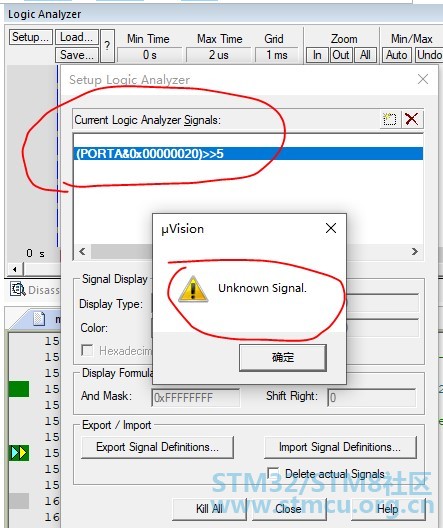The height and width of the screenshot is (528, 443).
Task: Click Kill All button
Action: click(x=209, y=509)
